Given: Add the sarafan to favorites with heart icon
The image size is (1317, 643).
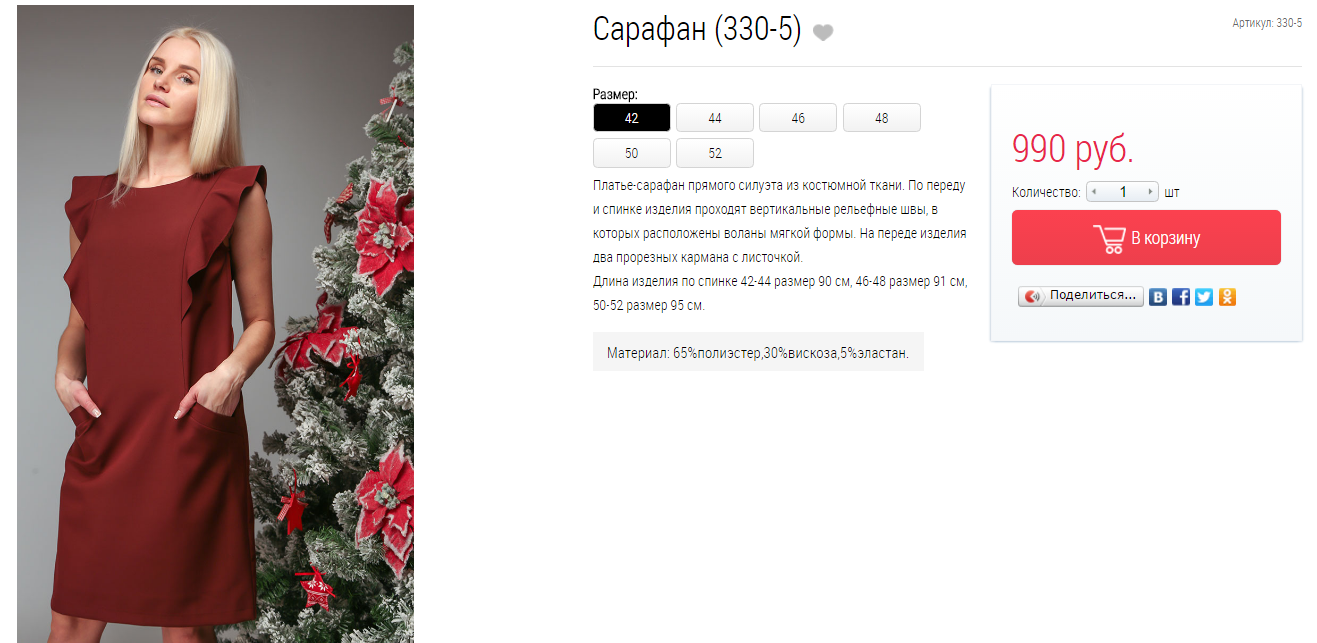Looking at the screenshot, I should [x=823, y=33].
